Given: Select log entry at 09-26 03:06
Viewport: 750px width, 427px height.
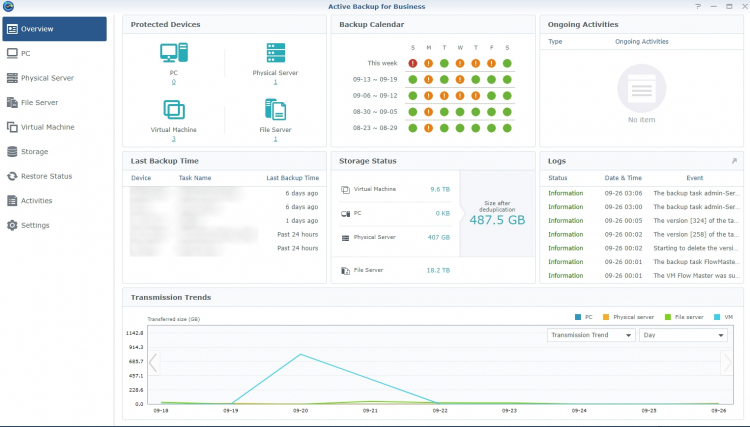Looking at the screenshot, I should 641,193.
